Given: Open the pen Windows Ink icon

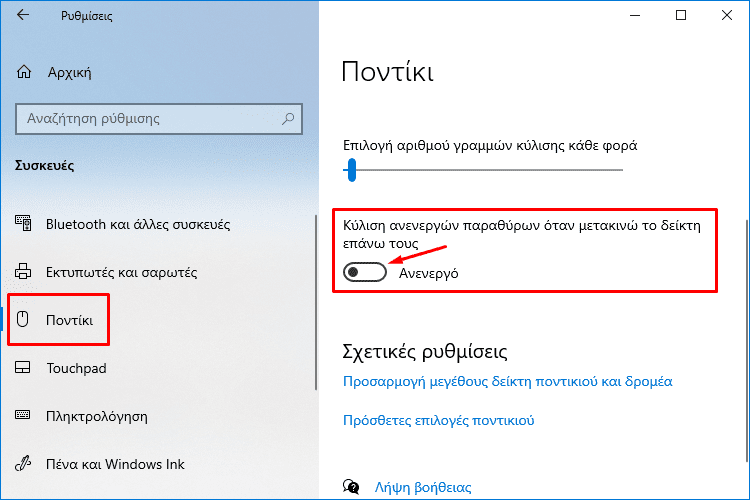Looking at the screenshot, I should (x=23, y=463).
